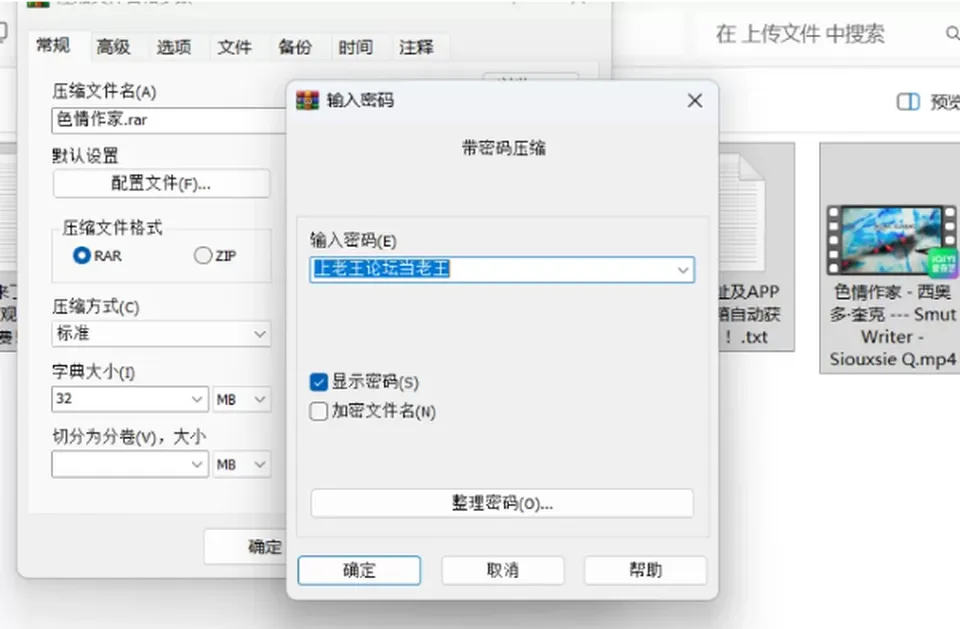Open 整理密码 password organizer

tap(502, 503)
